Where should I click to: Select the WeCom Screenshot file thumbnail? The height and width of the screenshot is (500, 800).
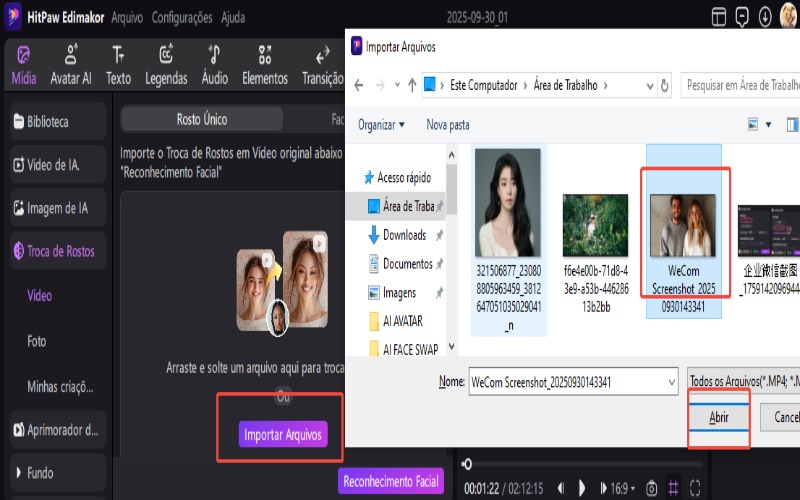tap(684, 227)
